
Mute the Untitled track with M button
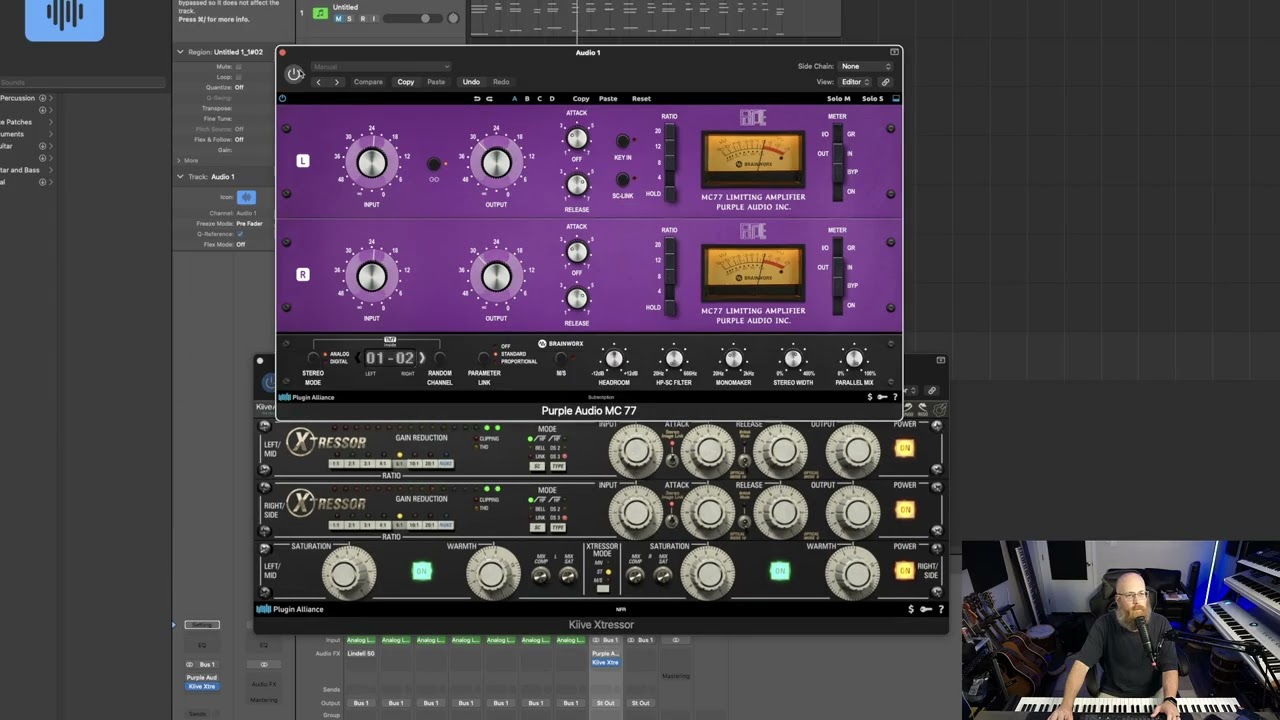(x=338, y=19)
